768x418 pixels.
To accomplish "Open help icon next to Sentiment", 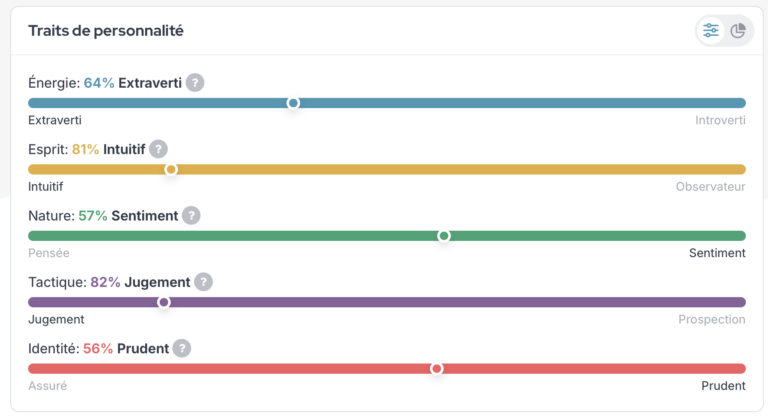I will [x=191, y=216].
